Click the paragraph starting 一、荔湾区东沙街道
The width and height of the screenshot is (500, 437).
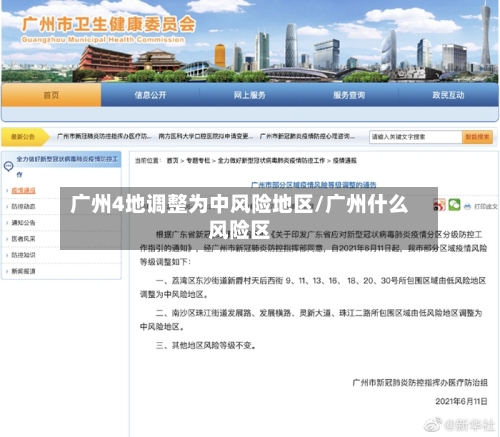click(x=313, y=287)
